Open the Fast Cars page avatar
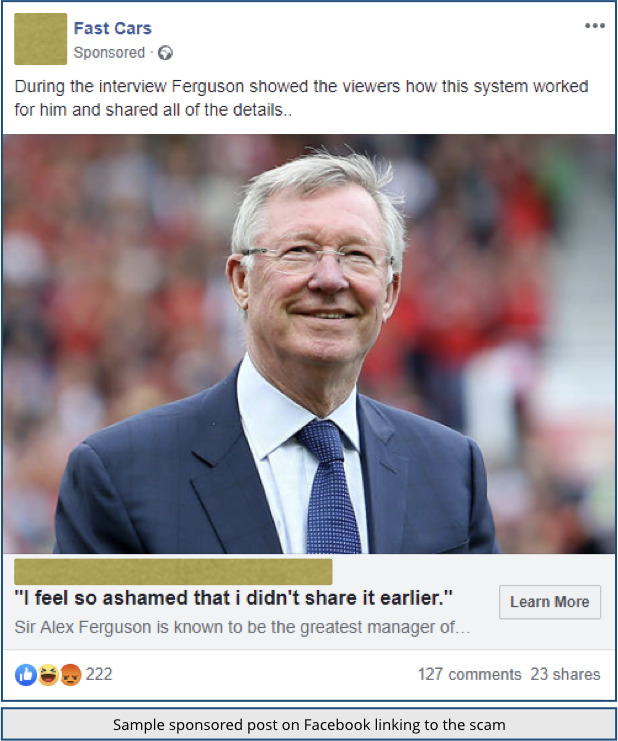Viewport: 618px width, 741px height. point(41,39)
